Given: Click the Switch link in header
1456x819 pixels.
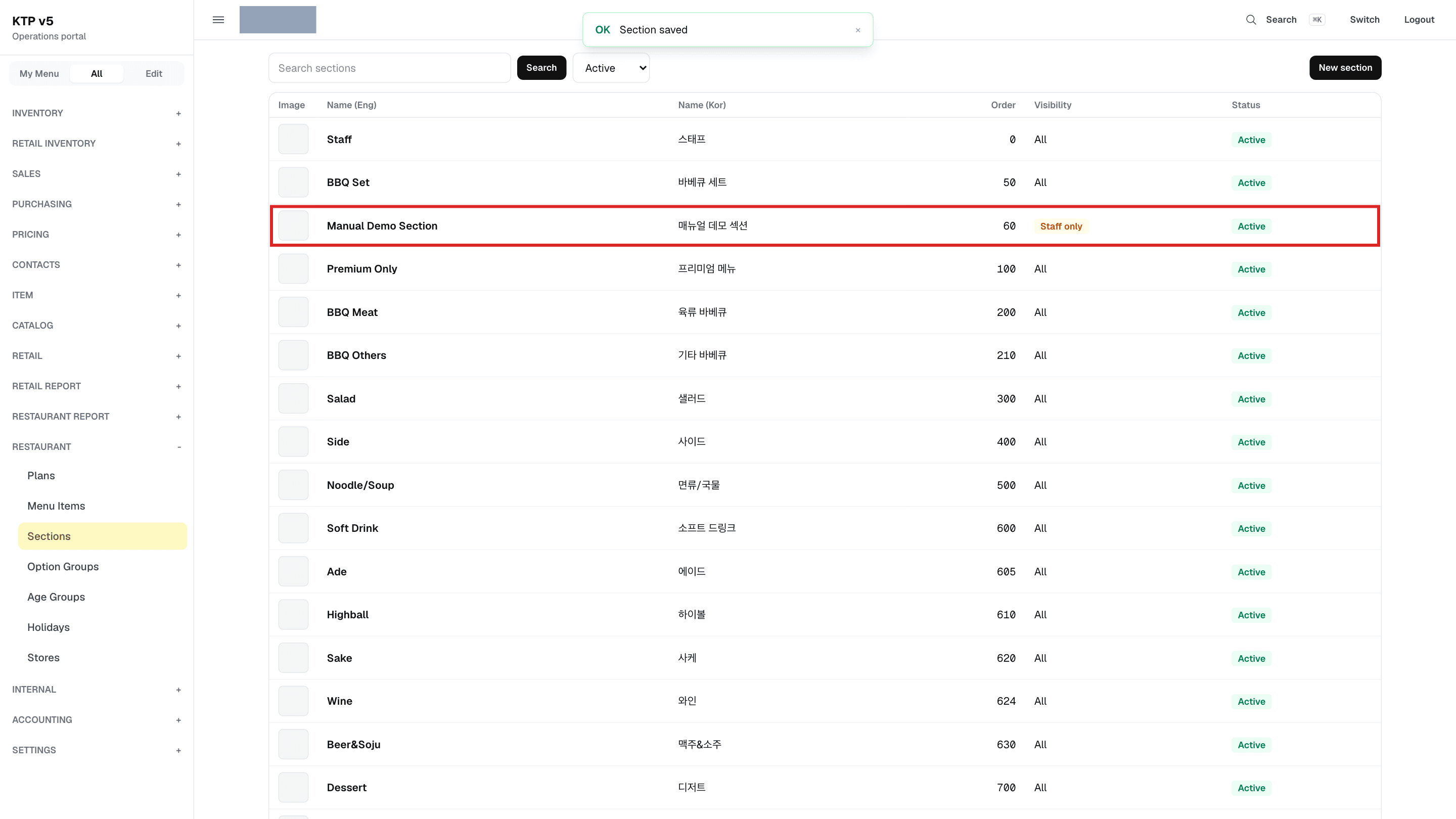Looking at the screenshot, I should [1364, 20].
